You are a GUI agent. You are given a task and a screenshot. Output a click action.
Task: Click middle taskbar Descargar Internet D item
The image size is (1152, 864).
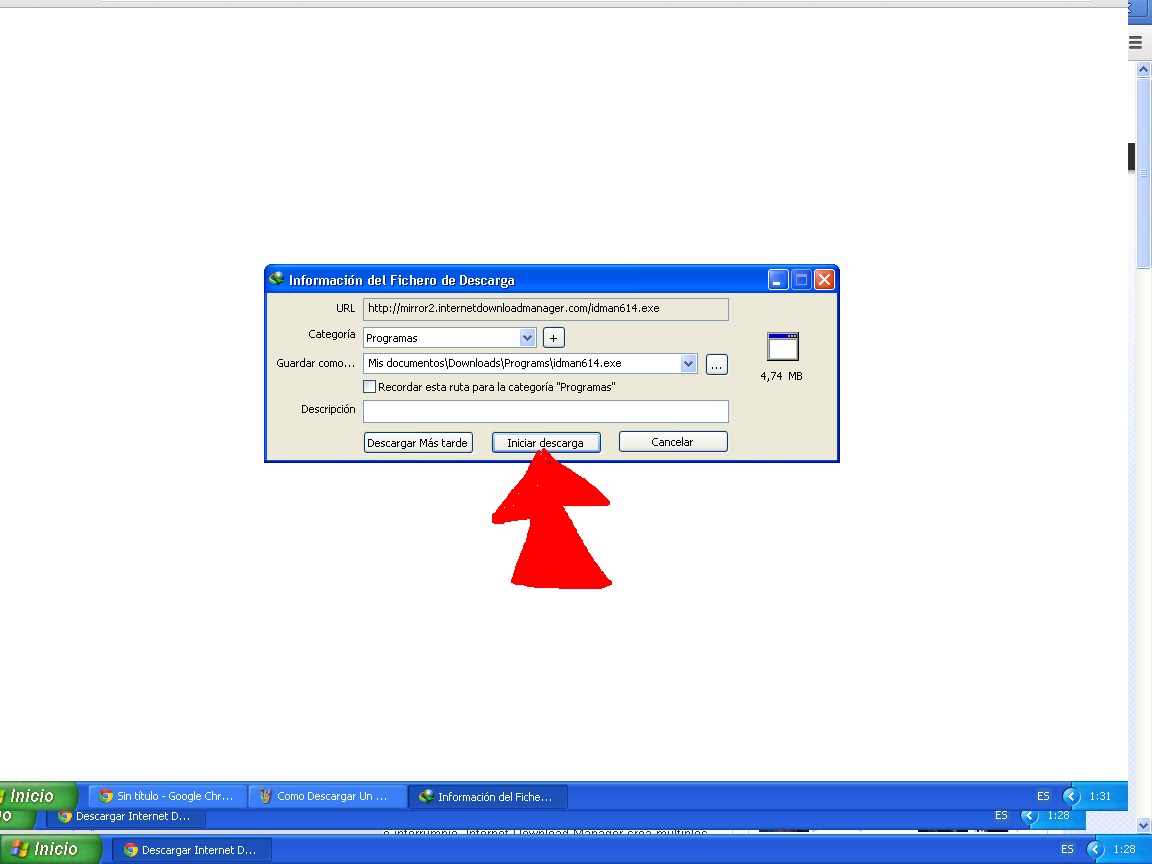coord(126,816)
